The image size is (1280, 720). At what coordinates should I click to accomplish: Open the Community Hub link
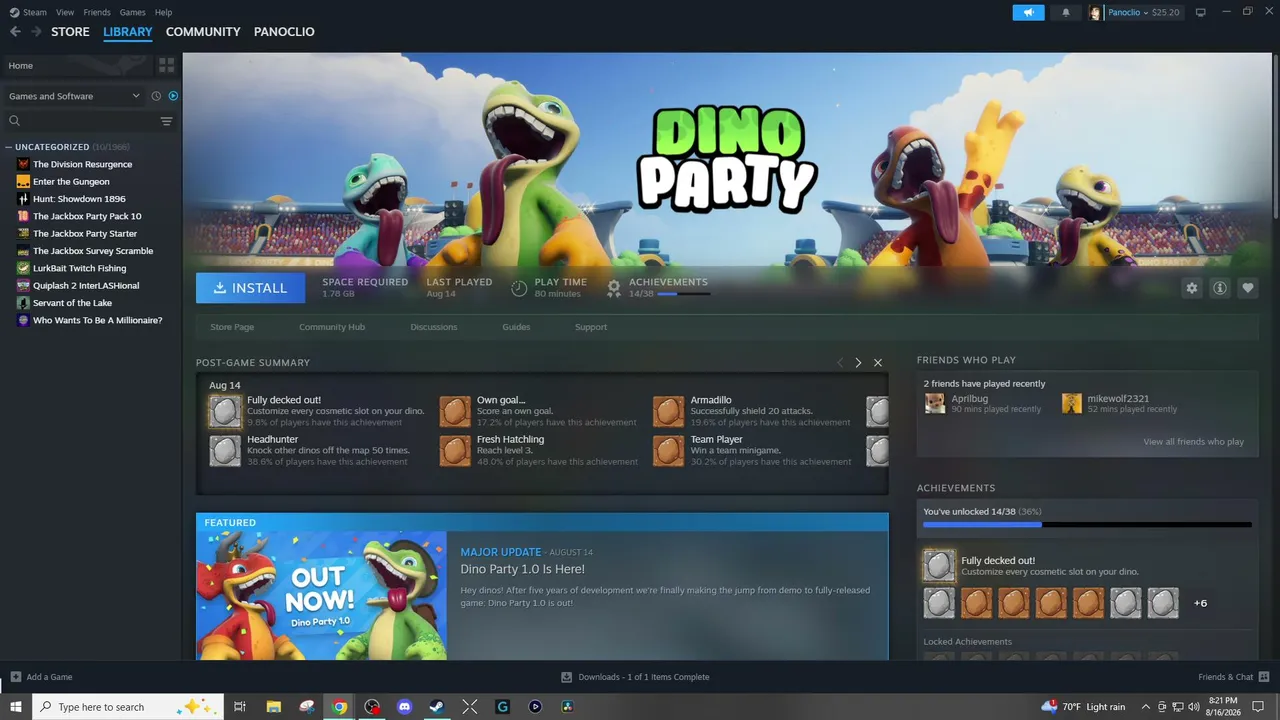click(x=332, y=327)
